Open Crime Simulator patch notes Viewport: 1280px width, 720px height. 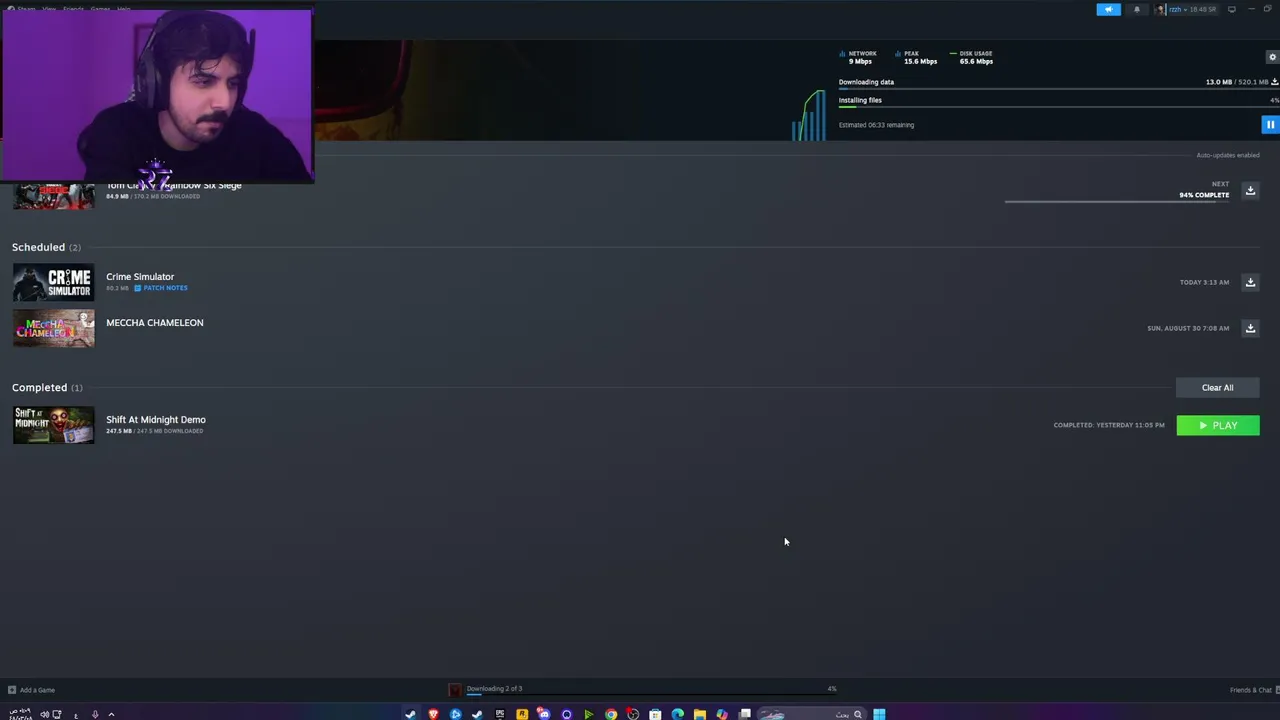click(x=161, y=288)
